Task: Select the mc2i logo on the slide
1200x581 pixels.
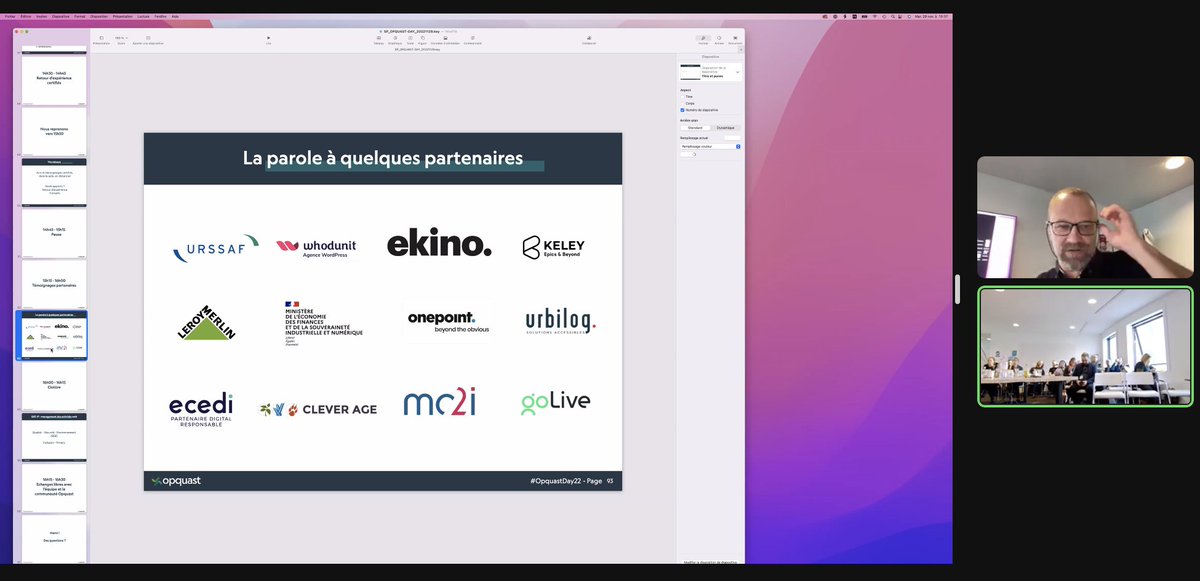Action: point(440,403)
